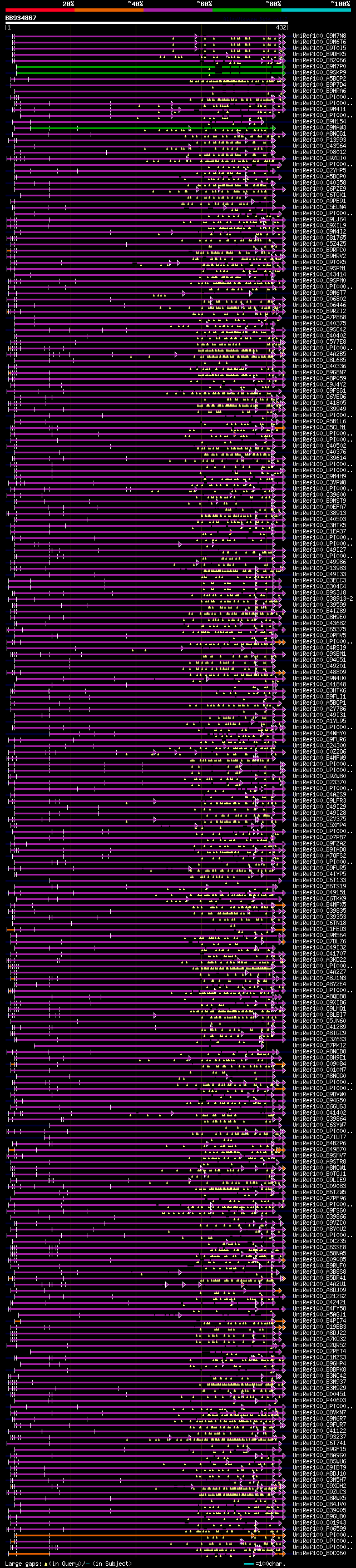Image resolution: width=356 pixels, height=1568 pixels.
Task: Open hit UniRef100_Q9XDH2
Action: coord(319,1486)
